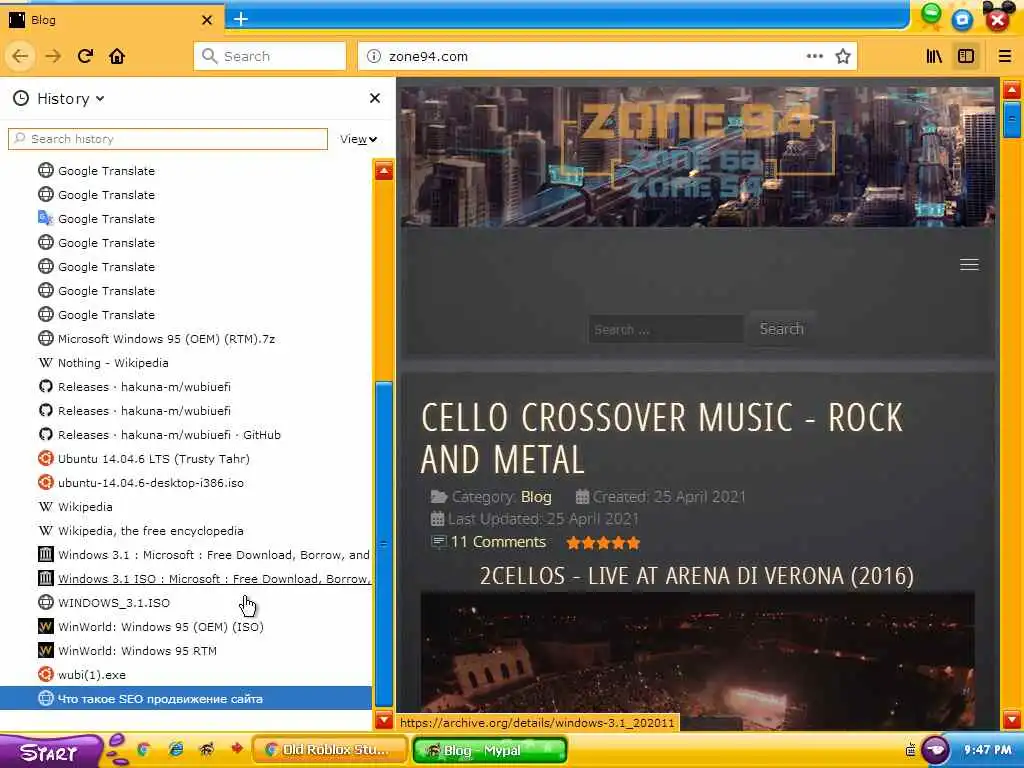Open the website hamburger navigation menu
Image resolution: width=1024 pixels, height=768 pixels.
(x=969, y=264)
